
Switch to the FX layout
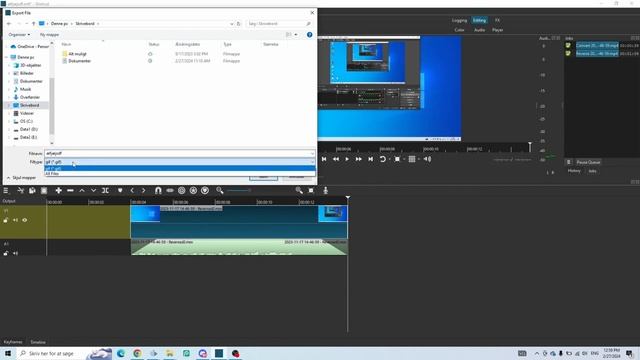tap(497, 20)
